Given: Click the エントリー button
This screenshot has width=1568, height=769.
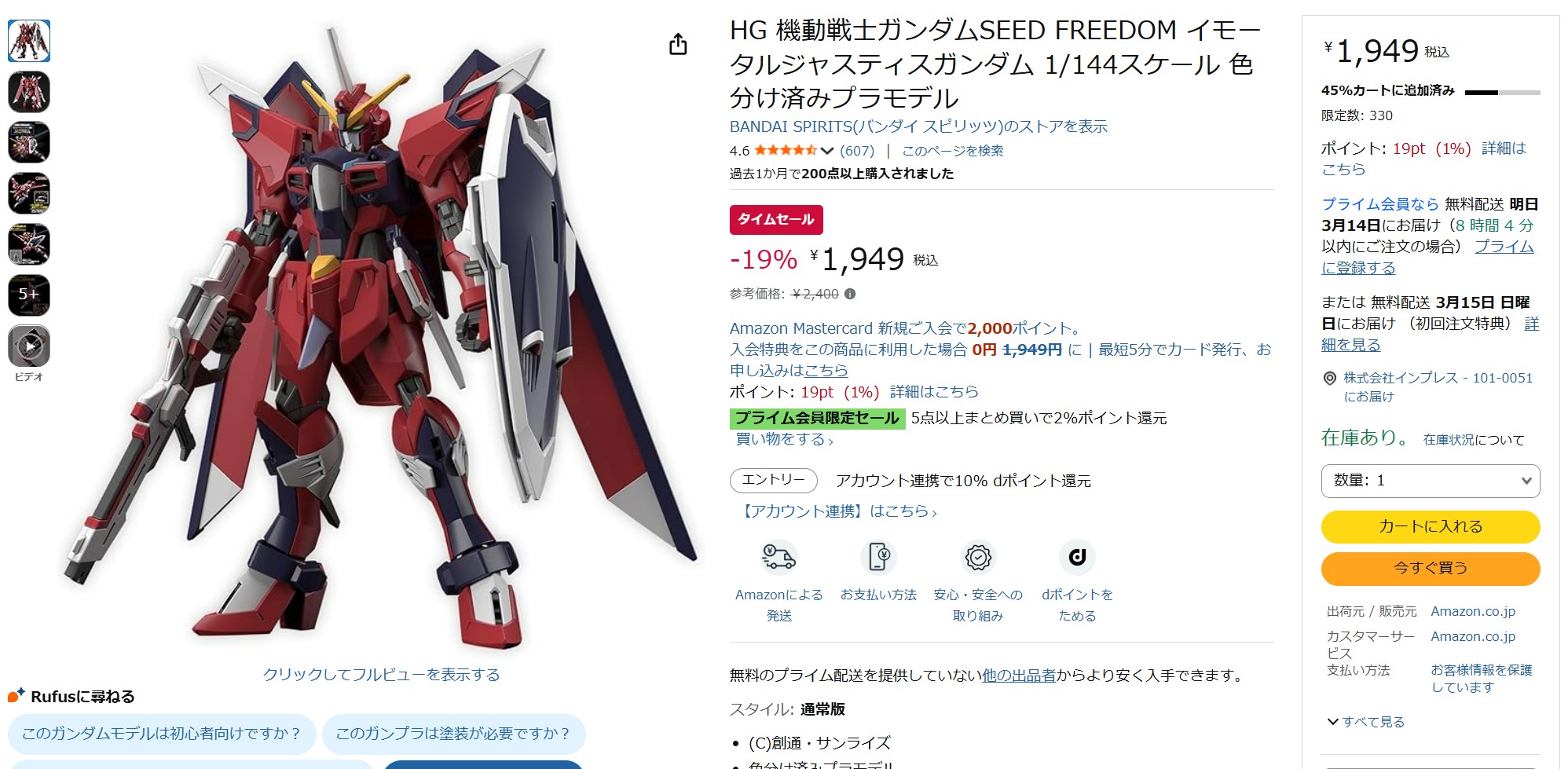Looking at the screenshot, I should click(x=774, y=480).
